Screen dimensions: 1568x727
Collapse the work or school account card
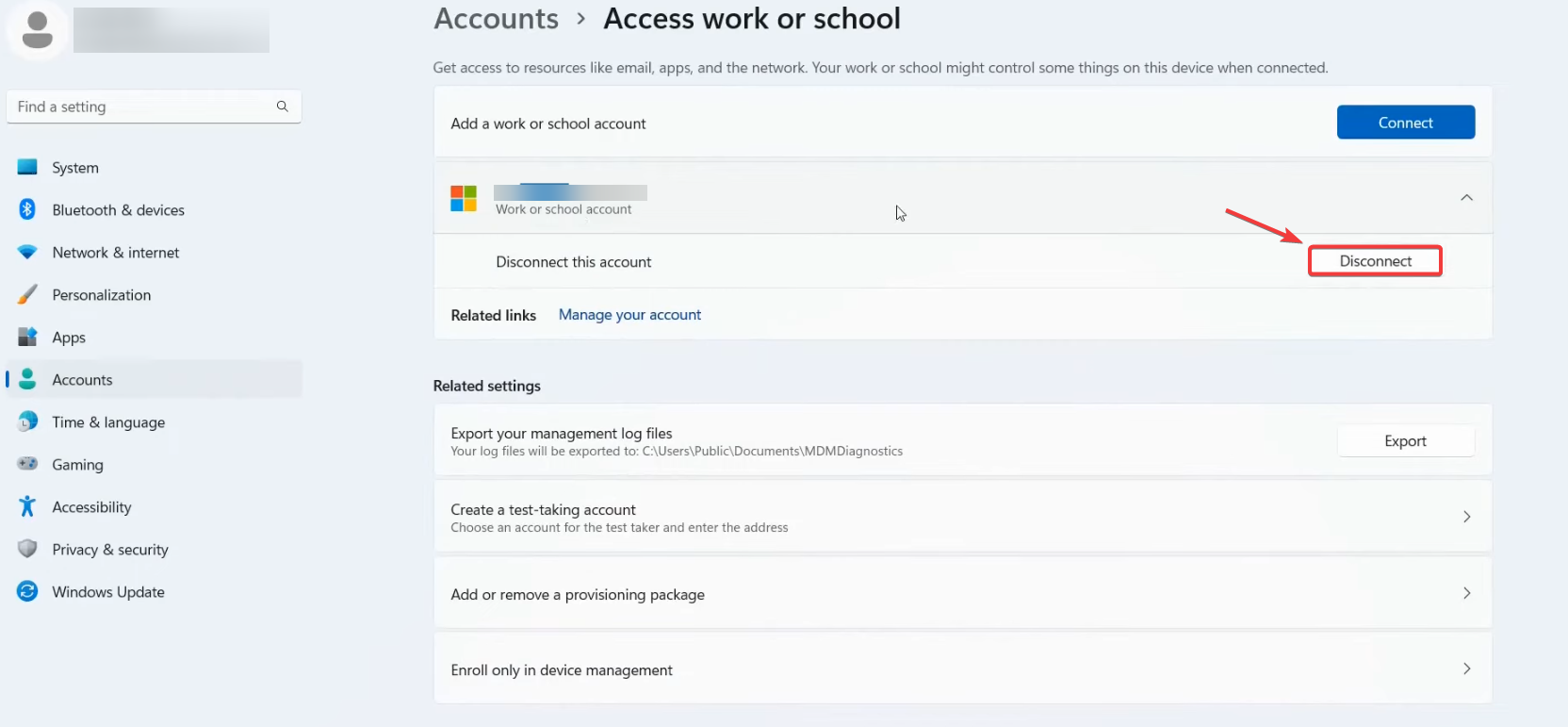pyautogui.click(x=1466, y=198)
